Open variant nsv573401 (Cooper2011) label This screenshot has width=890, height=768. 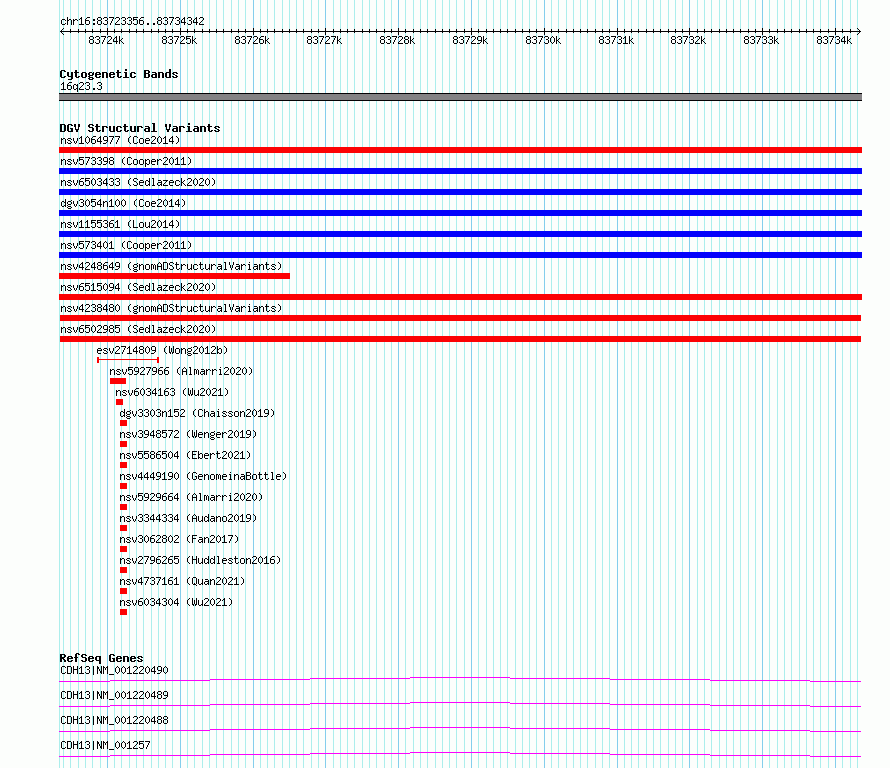[126, 245]
